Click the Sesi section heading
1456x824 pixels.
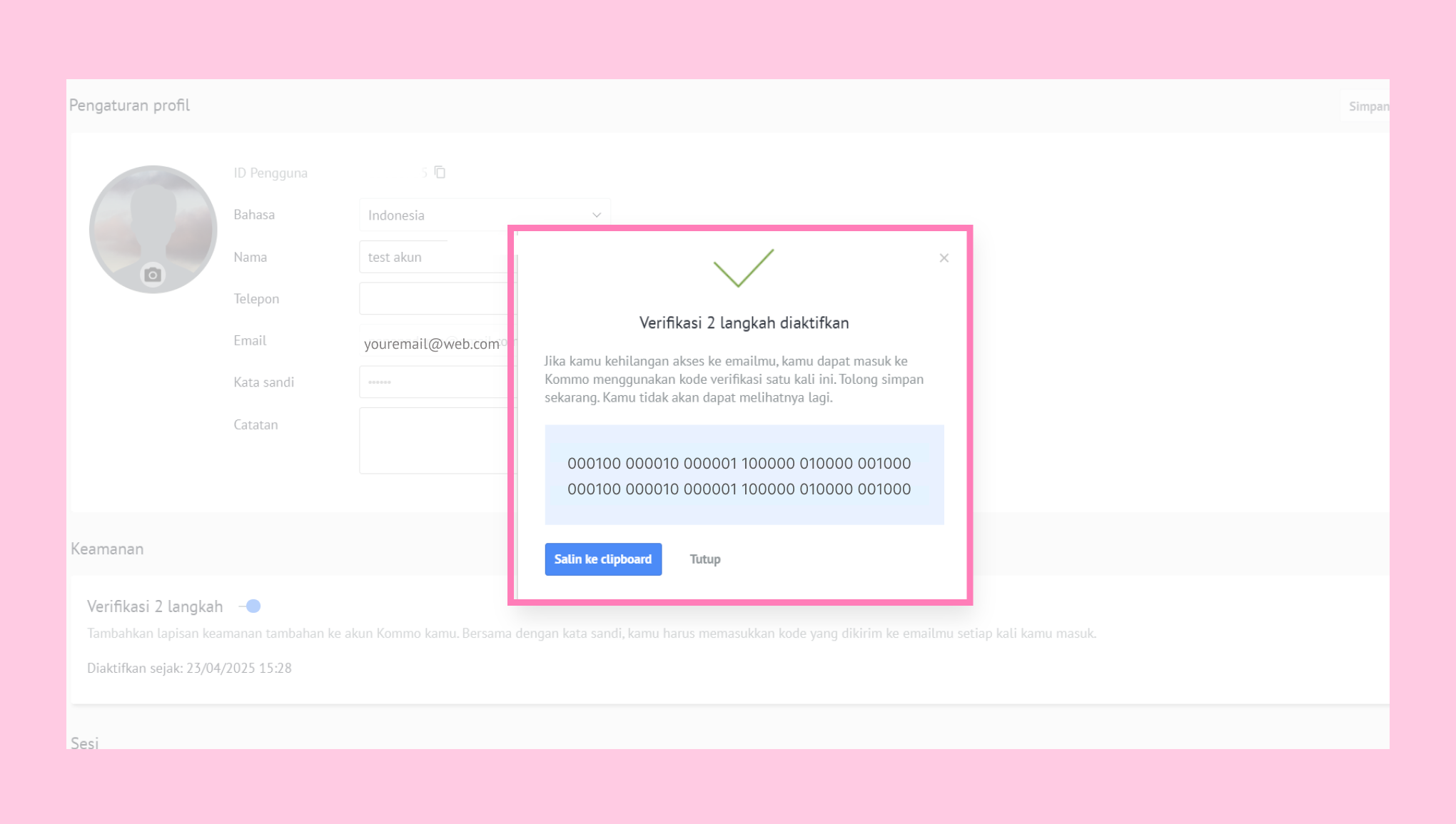pyautogui.click(x=84, y=743)
